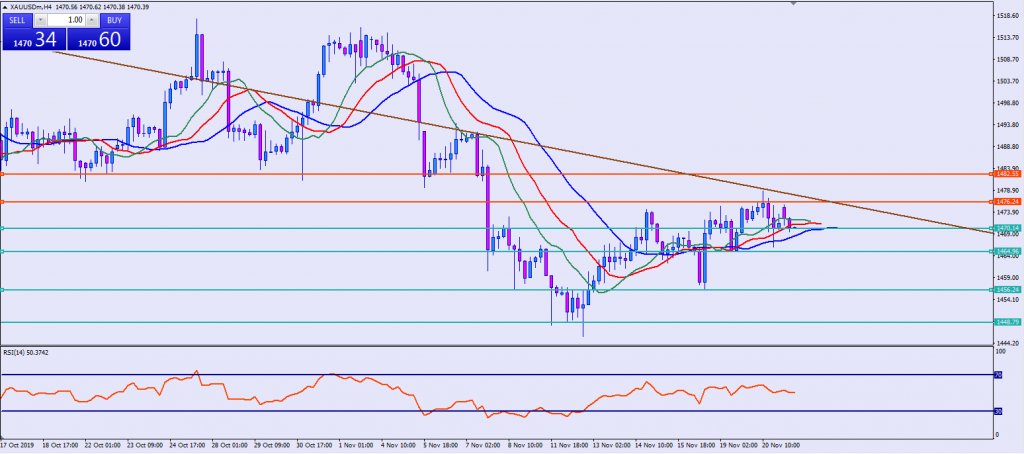Increase trade volume with the up arrow
Screen dimensions: 1024x454
[x=90, y=20]
